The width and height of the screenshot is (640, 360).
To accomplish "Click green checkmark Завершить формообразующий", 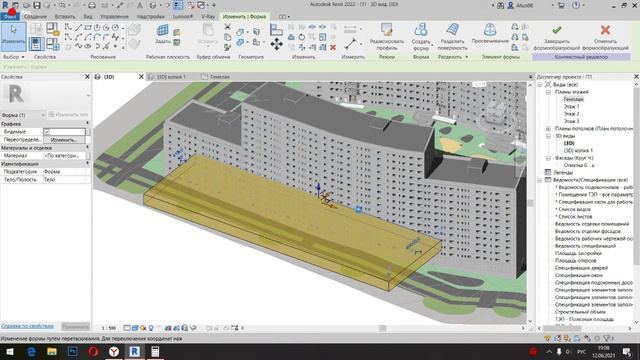I will point(556,30).
